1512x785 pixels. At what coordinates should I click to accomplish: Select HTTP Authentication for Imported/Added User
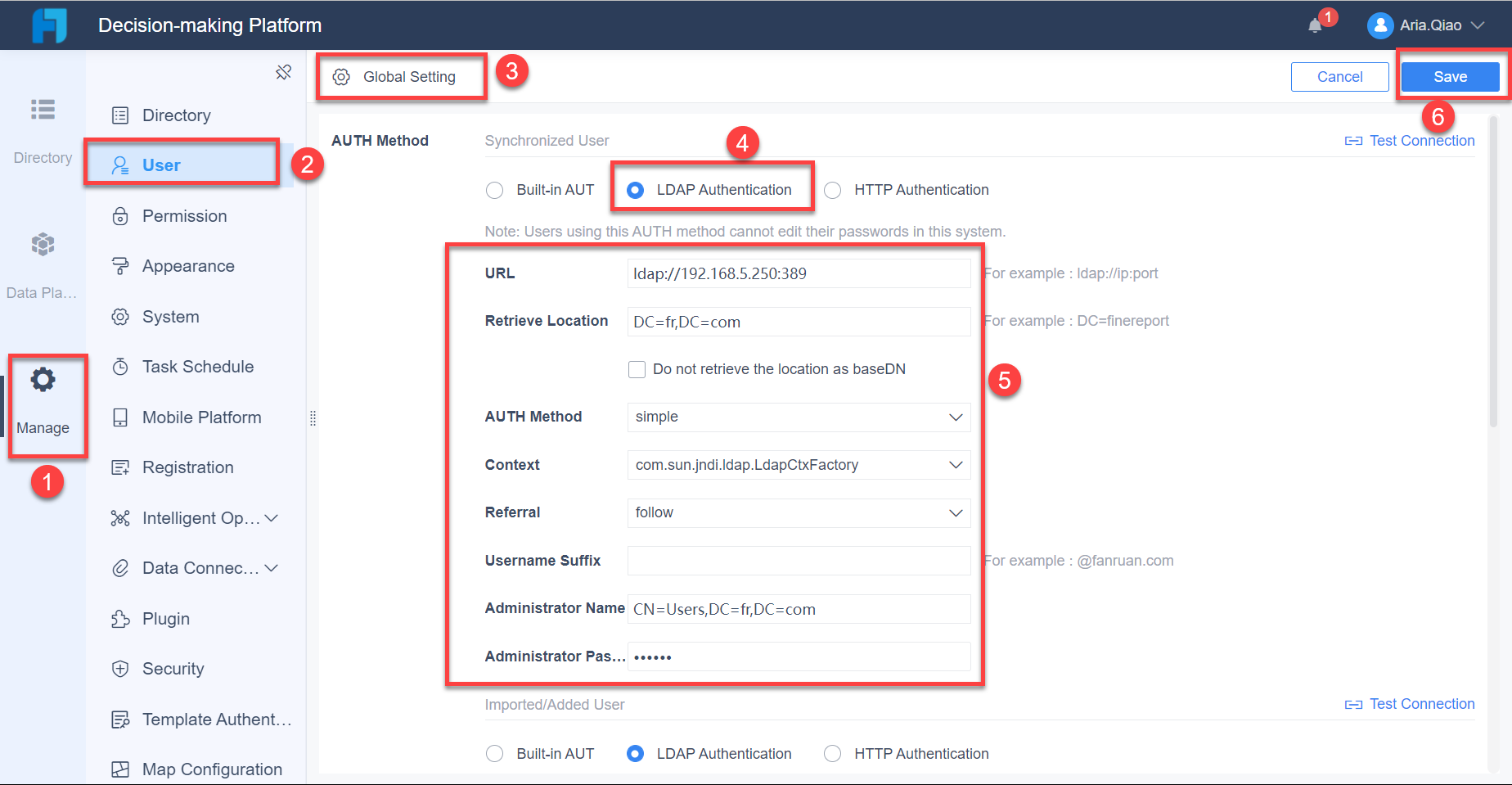click(x=832, y=753)
